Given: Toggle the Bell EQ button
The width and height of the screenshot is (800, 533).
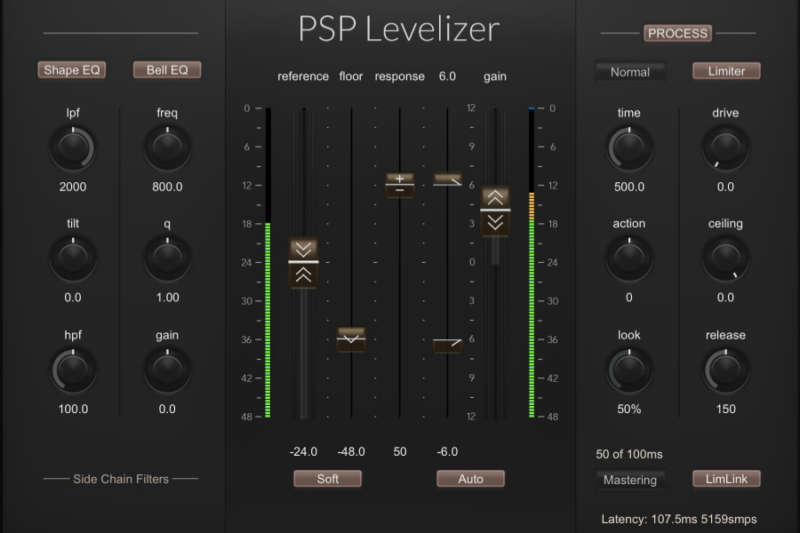Looking at the screenshot, I should coord(167,70).
